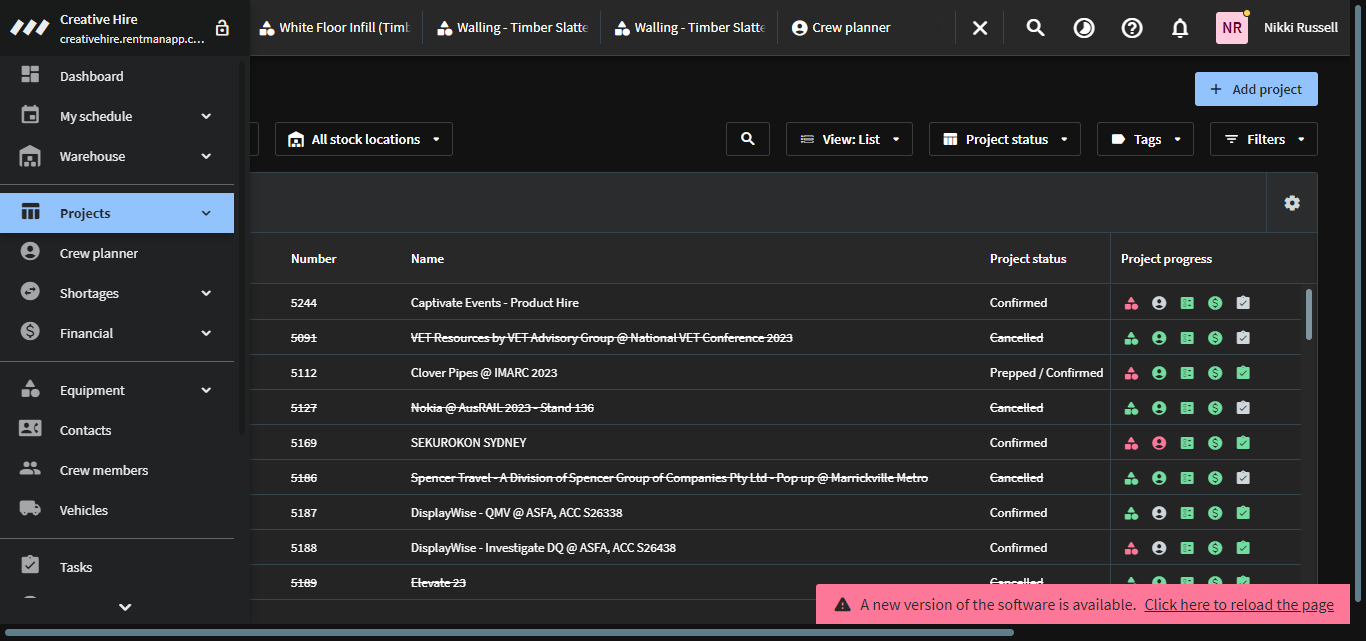This screenshot has width=1366, height=641.
Task: Click the Project progress column header
Action: pyautogui.click(x=1166, y=259)
